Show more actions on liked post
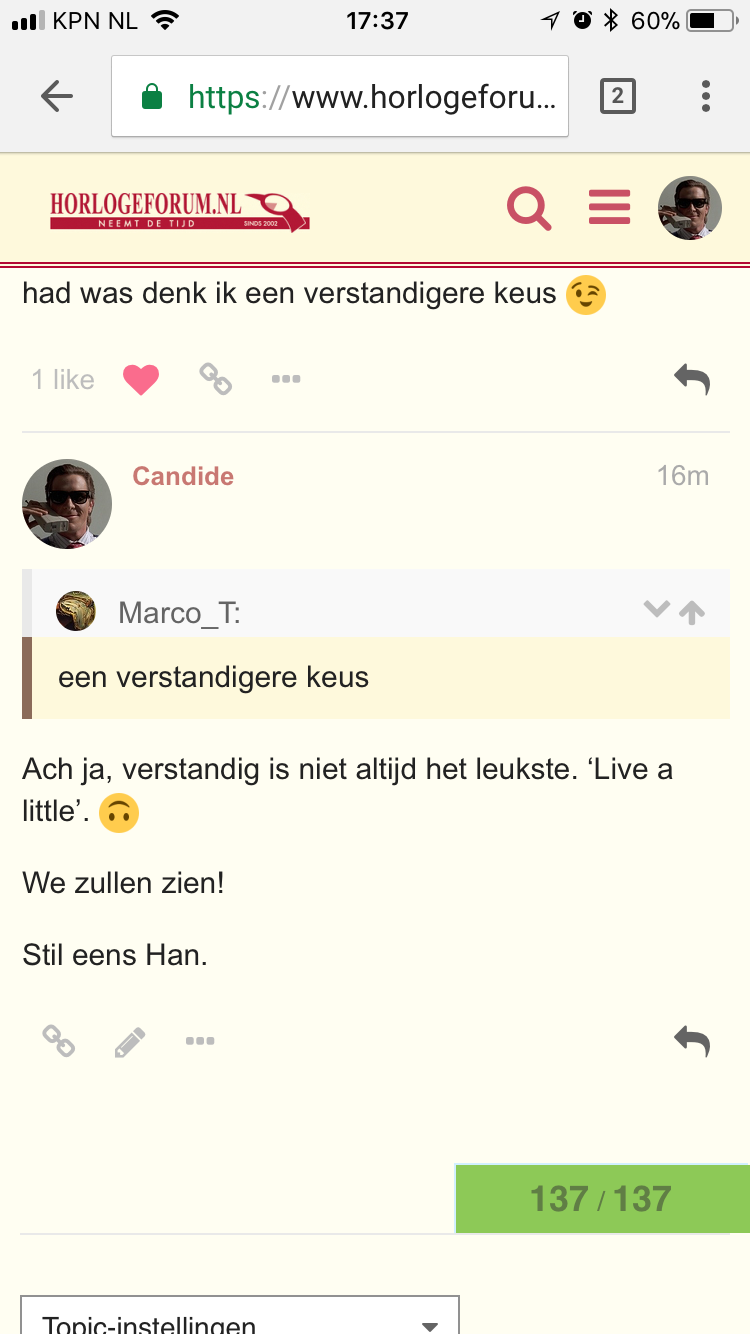 tap(286, 379)
